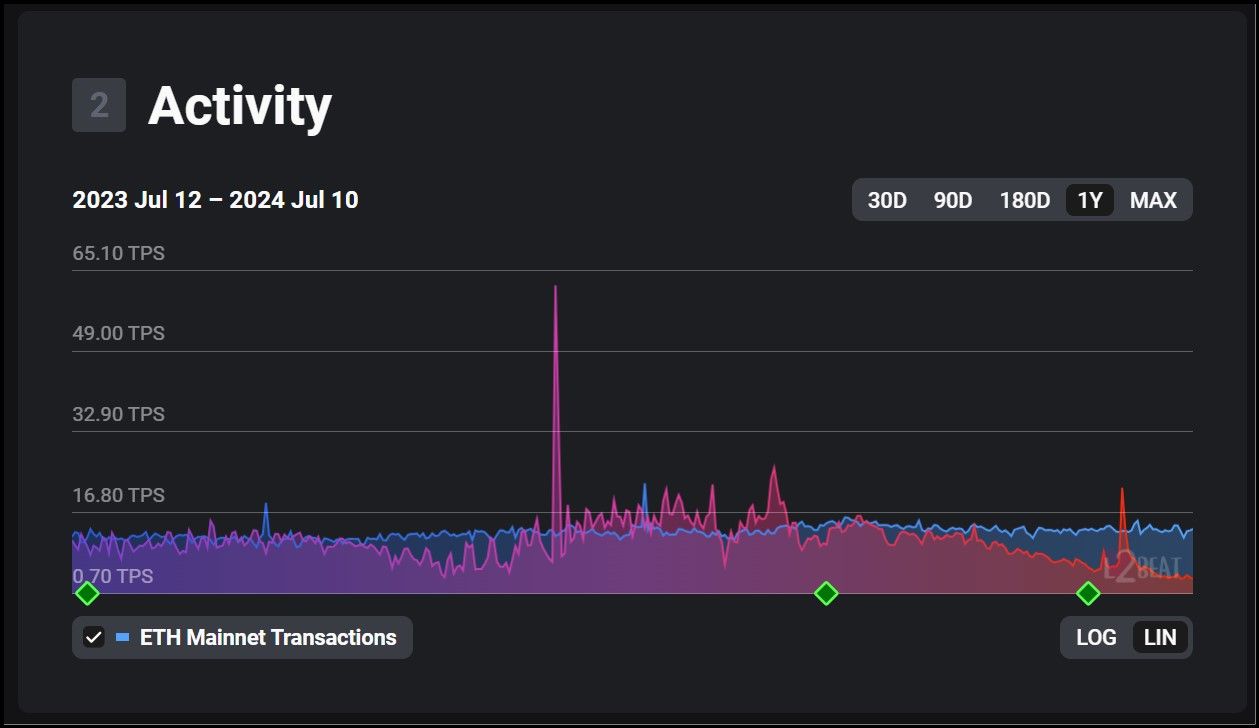Select LIN linear scale option
This screenshot has width=1259, height=728.
[x=1160, y=637]
